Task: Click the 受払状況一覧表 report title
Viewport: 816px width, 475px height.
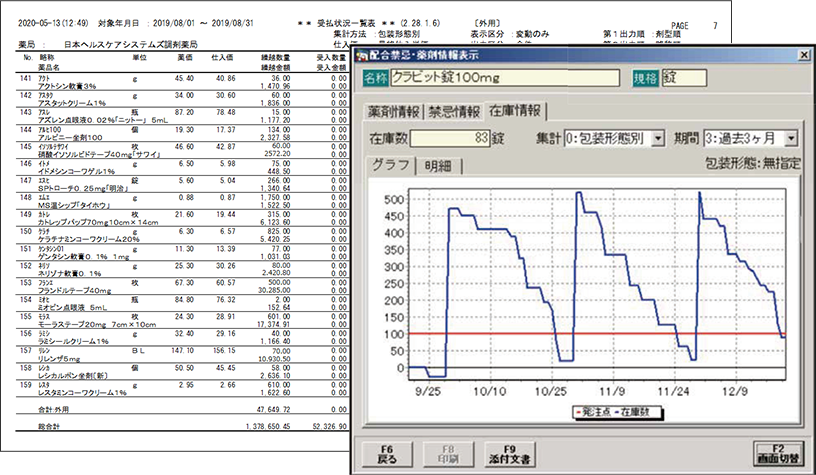Action: click(x=346, y=23)
